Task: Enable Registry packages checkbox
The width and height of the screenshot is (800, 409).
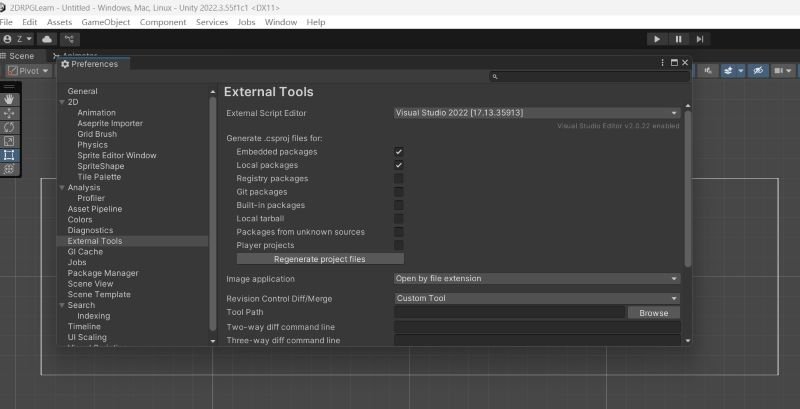Action: tap(398, 178)
